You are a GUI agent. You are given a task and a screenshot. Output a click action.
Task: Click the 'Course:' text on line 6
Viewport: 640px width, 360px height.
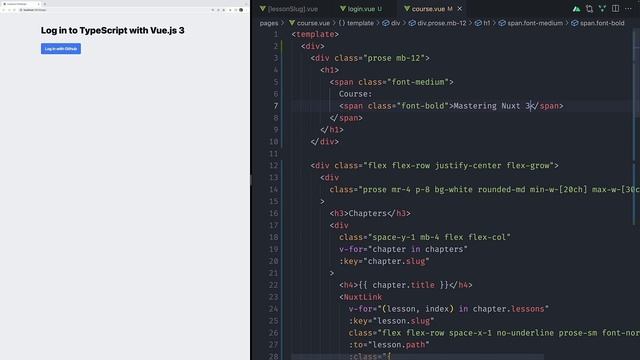coord(356,94)
